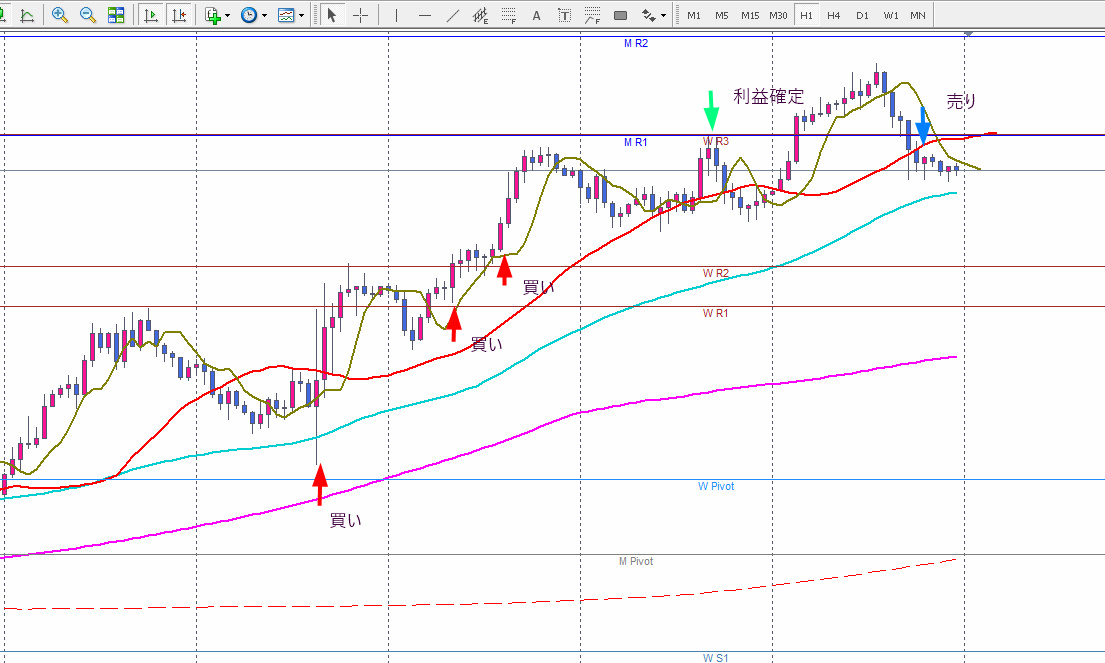The height and width of the screenshot is (663, 1105).
Task: Select the horizontal line drawing tool
Action: 424,15
